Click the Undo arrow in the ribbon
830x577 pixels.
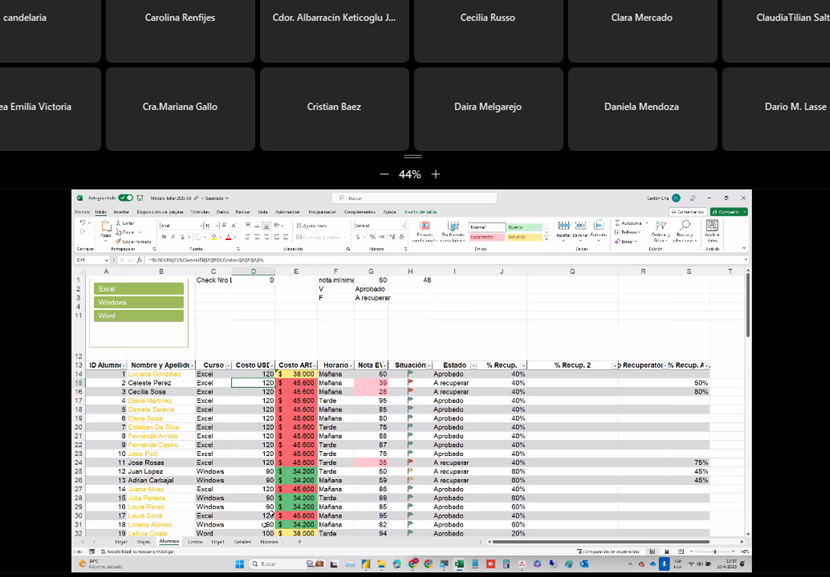83,223
